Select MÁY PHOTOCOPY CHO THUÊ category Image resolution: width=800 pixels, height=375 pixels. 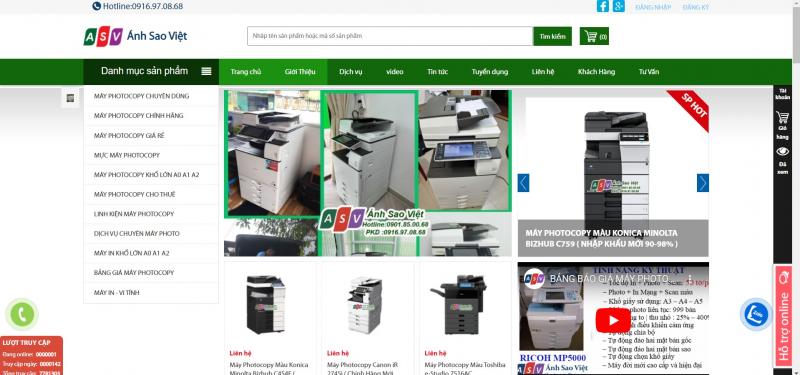tap(135, 194)
